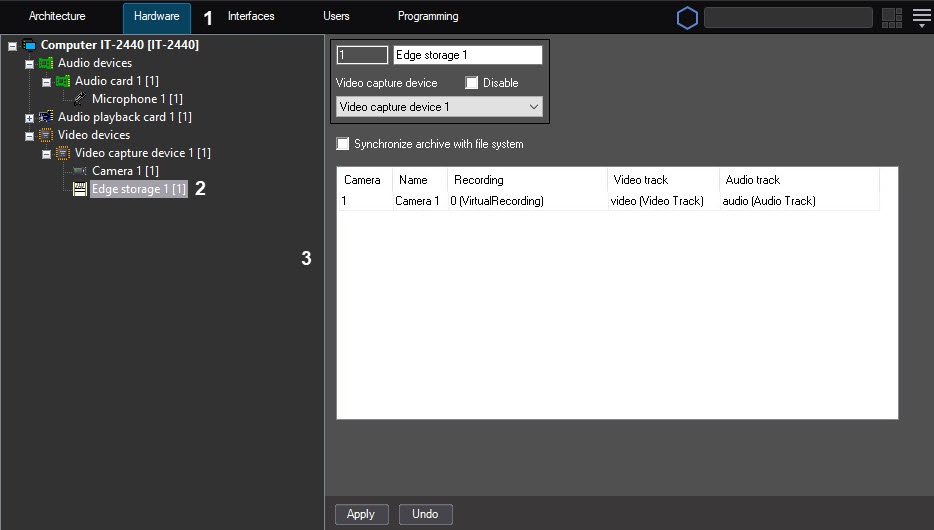Click the blue hexagon icon in header
The height and width of the screenshot is (530, 934).
click(x=687, y=18)
